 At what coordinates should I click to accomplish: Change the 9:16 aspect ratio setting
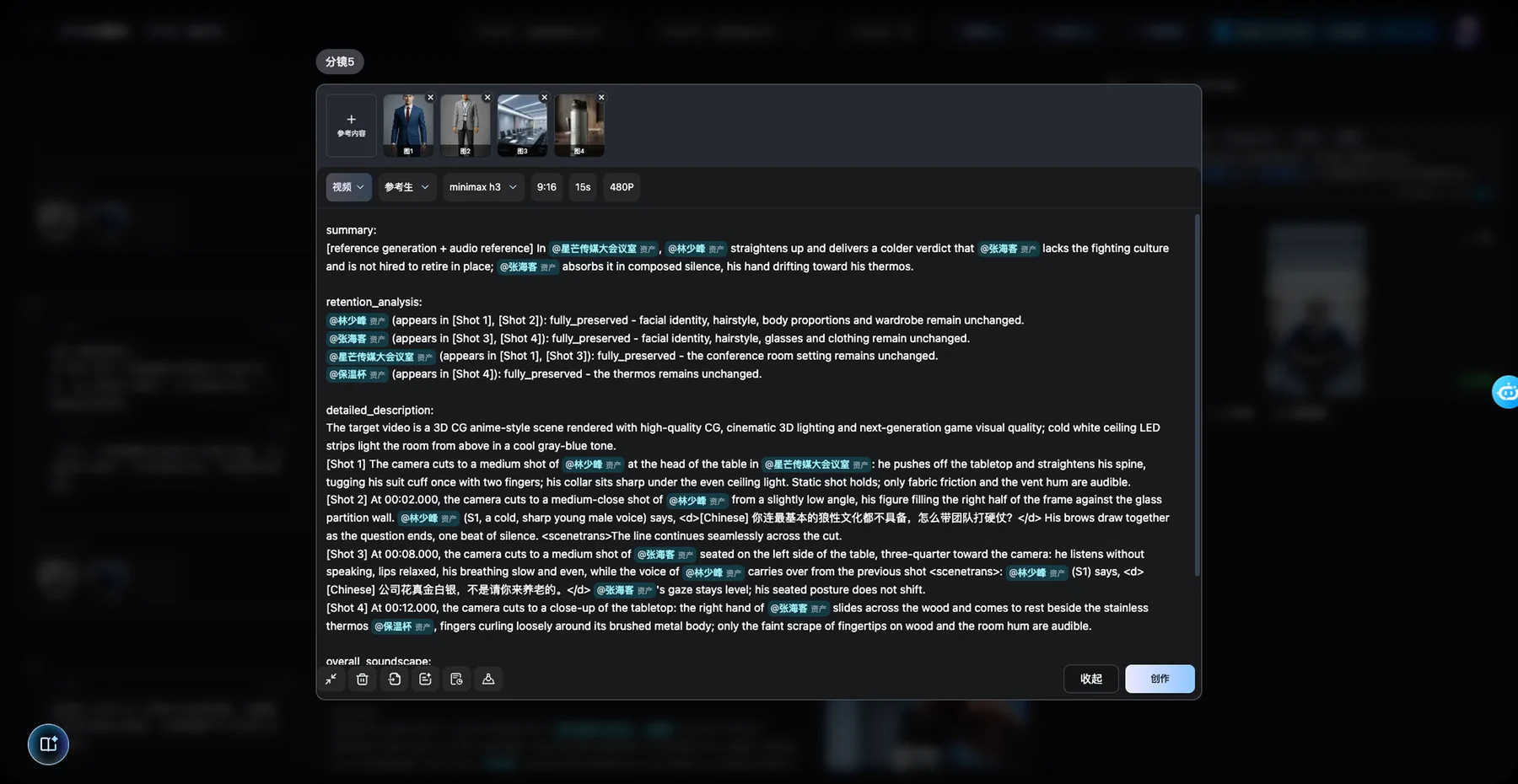[x=546, y=187]
